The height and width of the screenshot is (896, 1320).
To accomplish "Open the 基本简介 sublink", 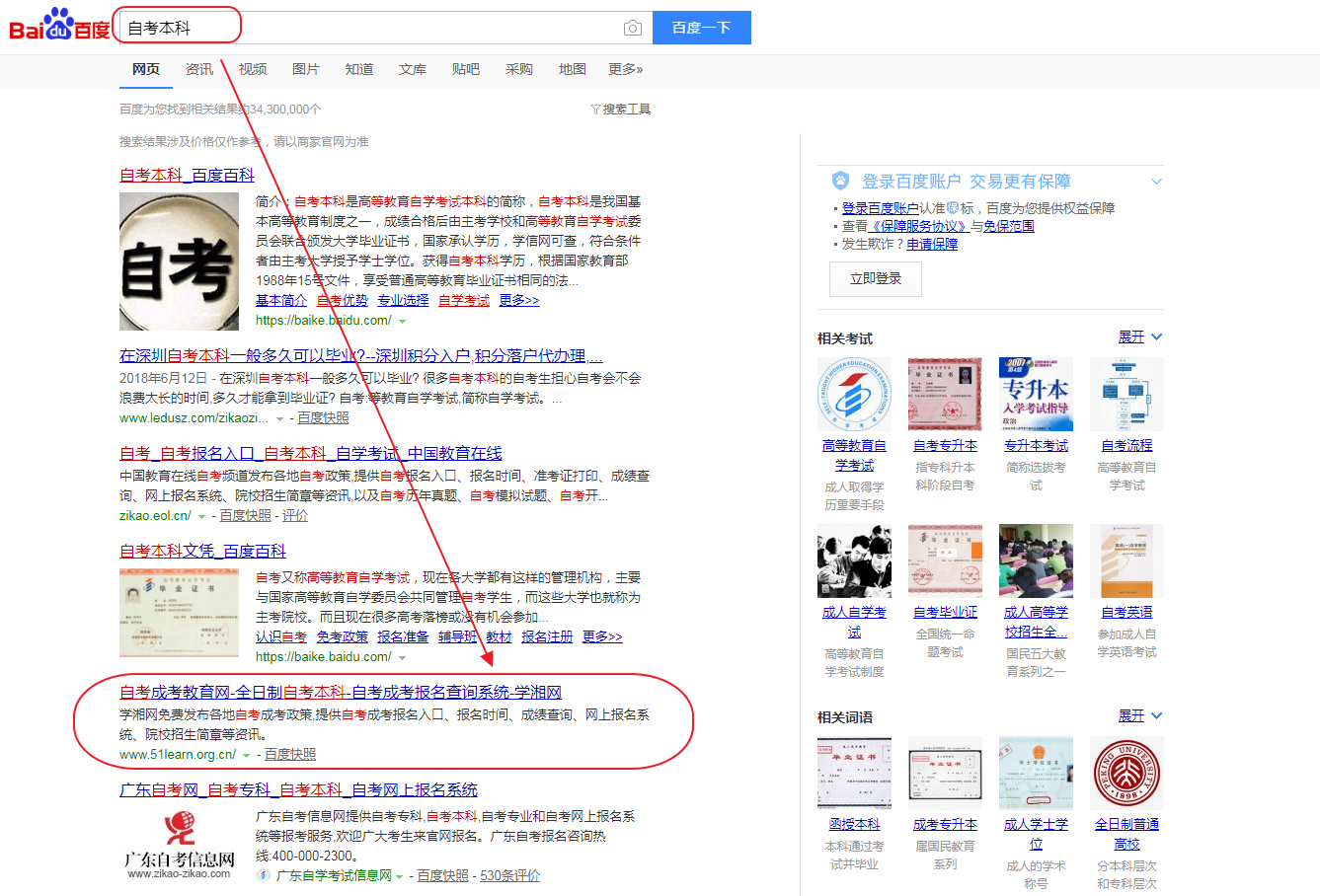I will coord(281,300).
